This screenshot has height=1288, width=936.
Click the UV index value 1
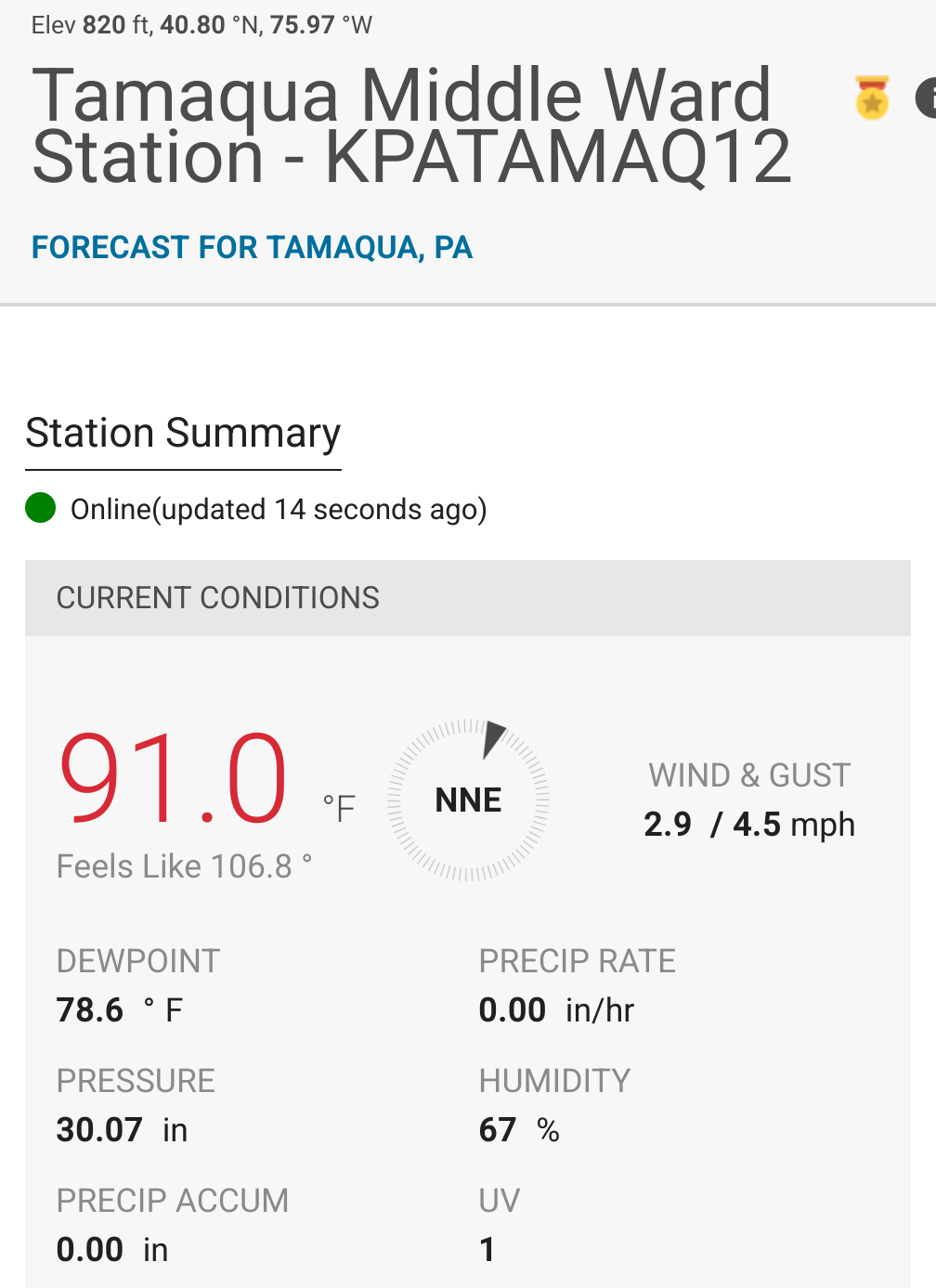click(x=487, y=1249)
